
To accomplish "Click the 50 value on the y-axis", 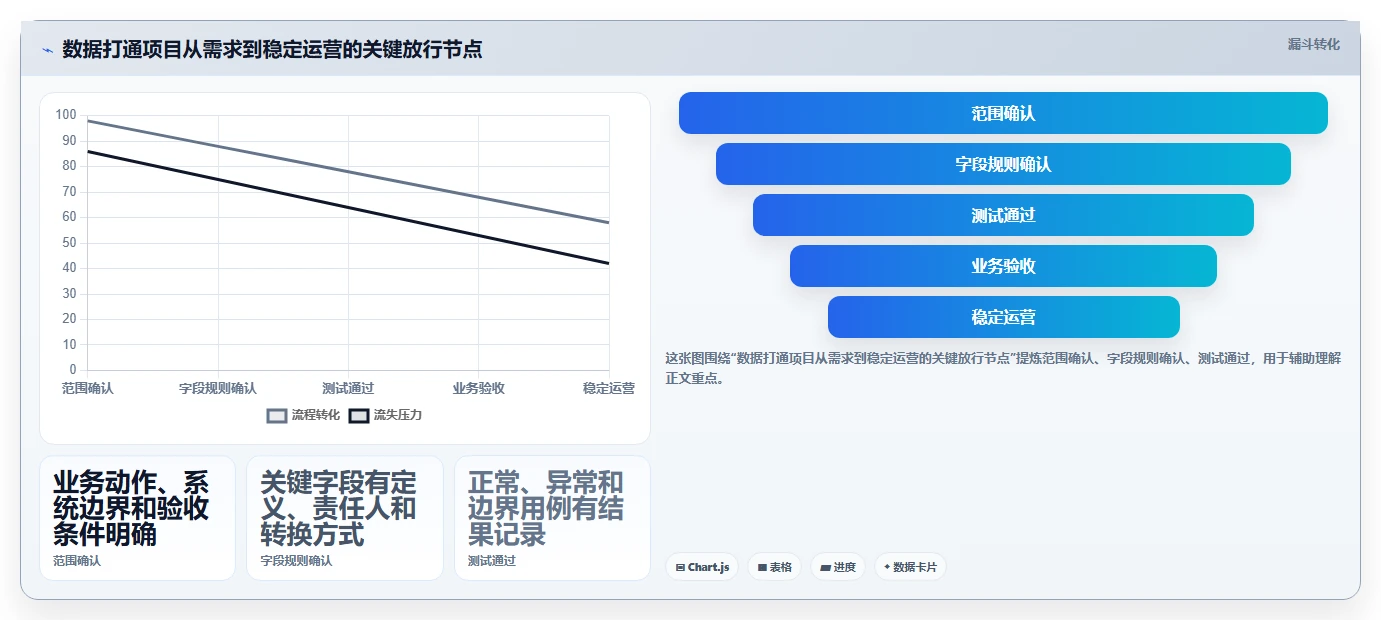I will tap(69, 242).
